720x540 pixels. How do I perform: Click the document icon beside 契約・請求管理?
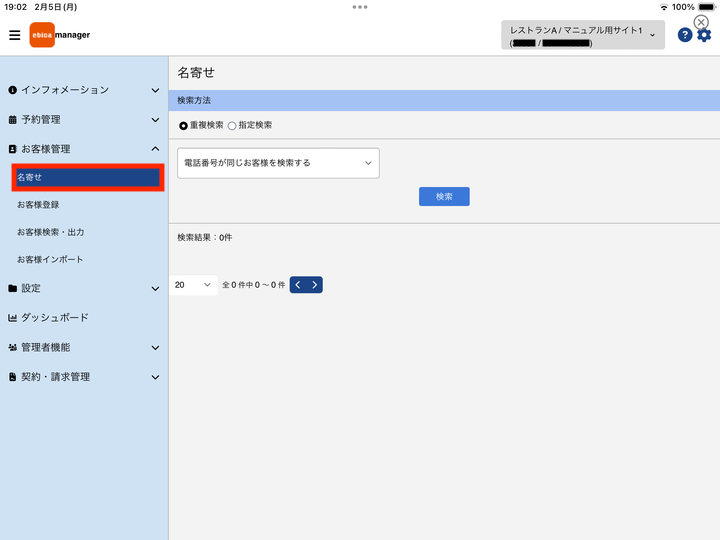coord(12,377)
